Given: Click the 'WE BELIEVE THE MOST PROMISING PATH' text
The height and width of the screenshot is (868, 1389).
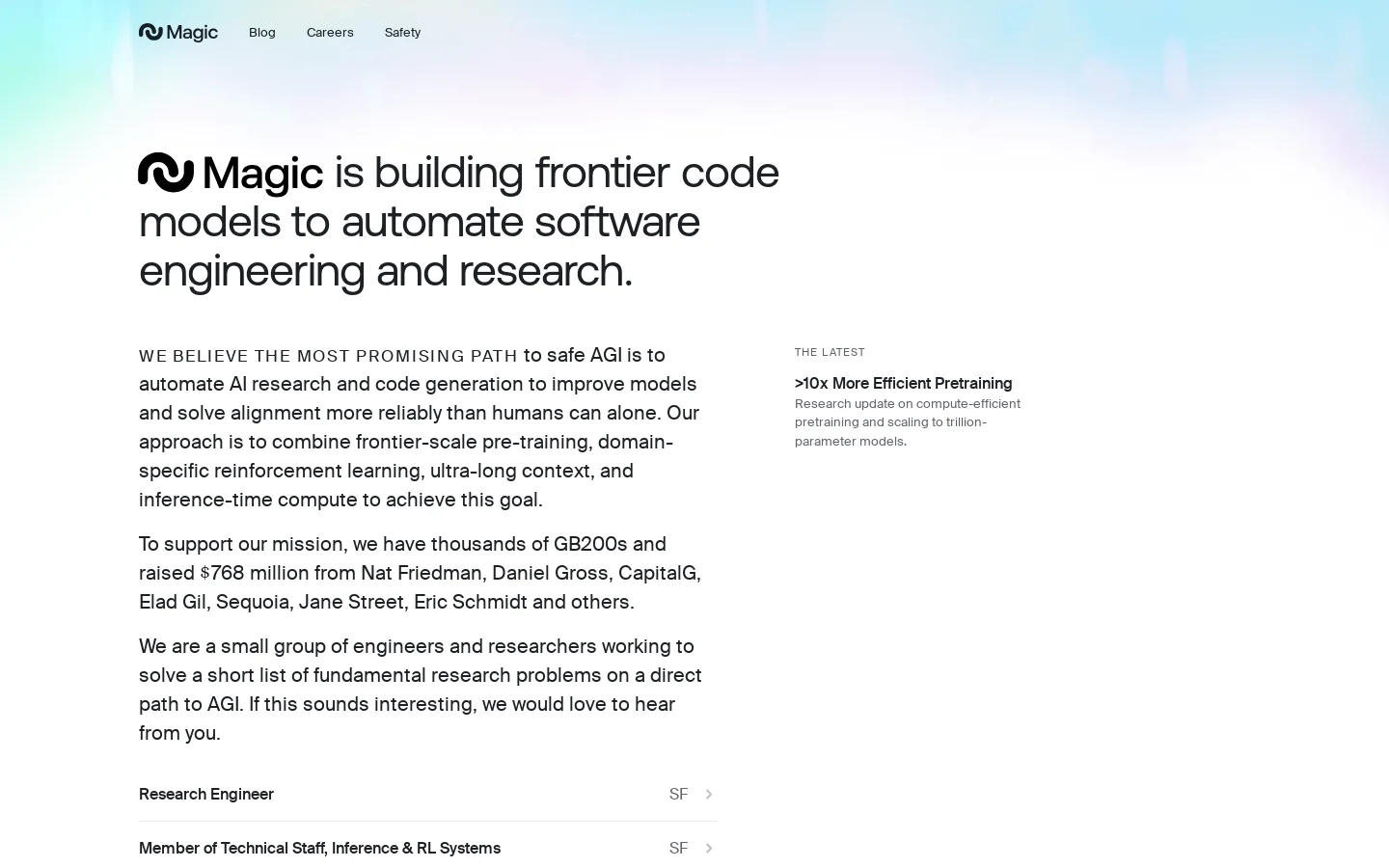Looking at the screenshot, I should (x=328, y=356).
